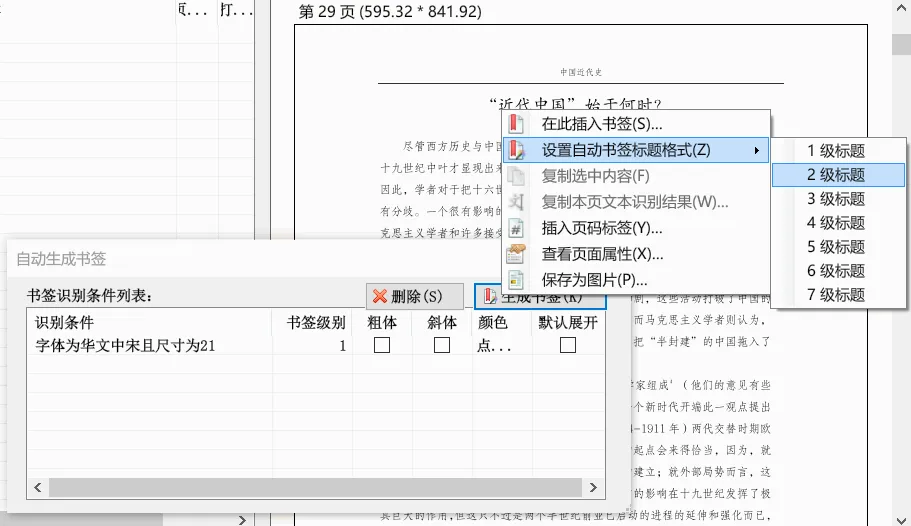Choose 复制本页文本识别结果(W)... menu entry
This screenshot has width=911, height=526.
[636, 202]
